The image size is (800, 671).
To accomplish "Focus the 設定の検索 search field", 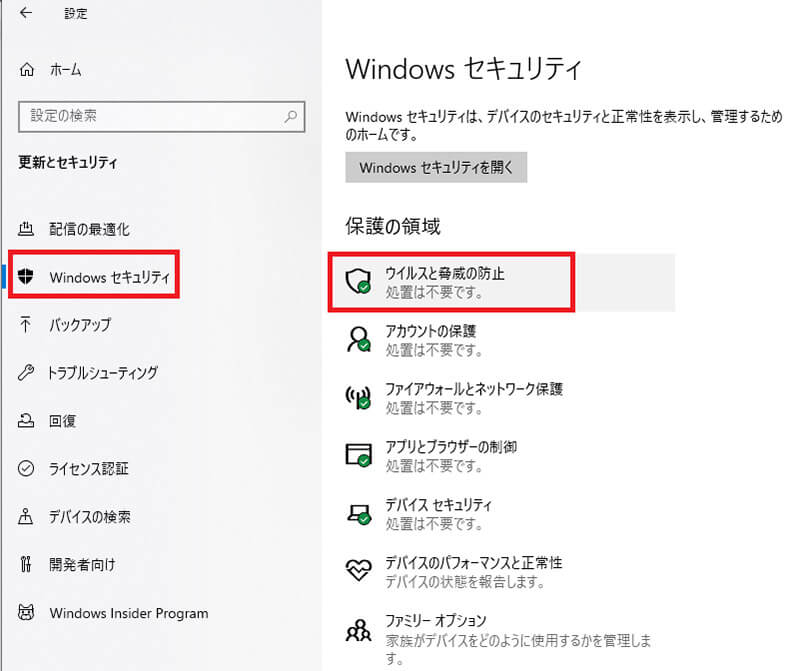I will click(x=162, y=116).
